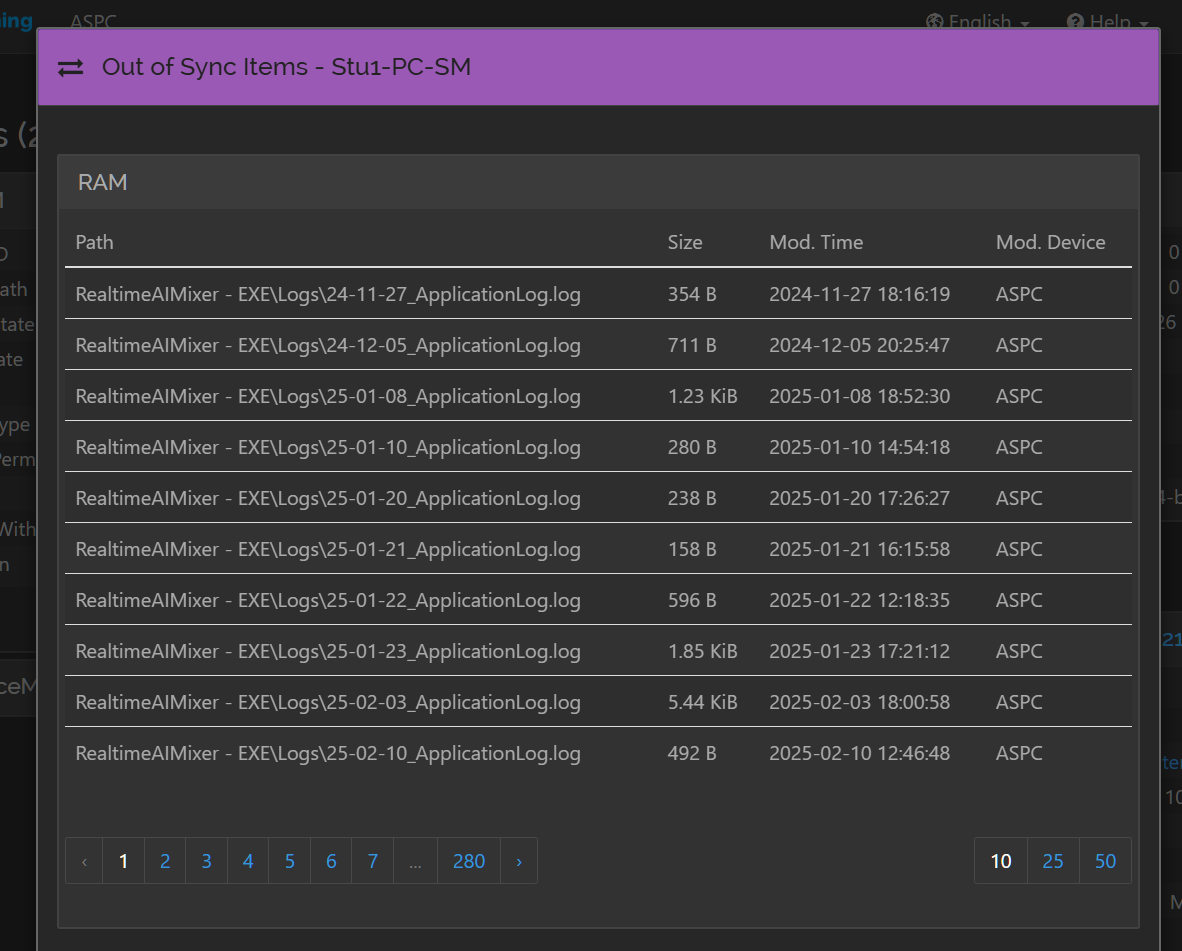Image resolution: width=1182 pixels, height=951 pixels.
Task: Click the pagination ellipsis button
Action: [415, 861]
